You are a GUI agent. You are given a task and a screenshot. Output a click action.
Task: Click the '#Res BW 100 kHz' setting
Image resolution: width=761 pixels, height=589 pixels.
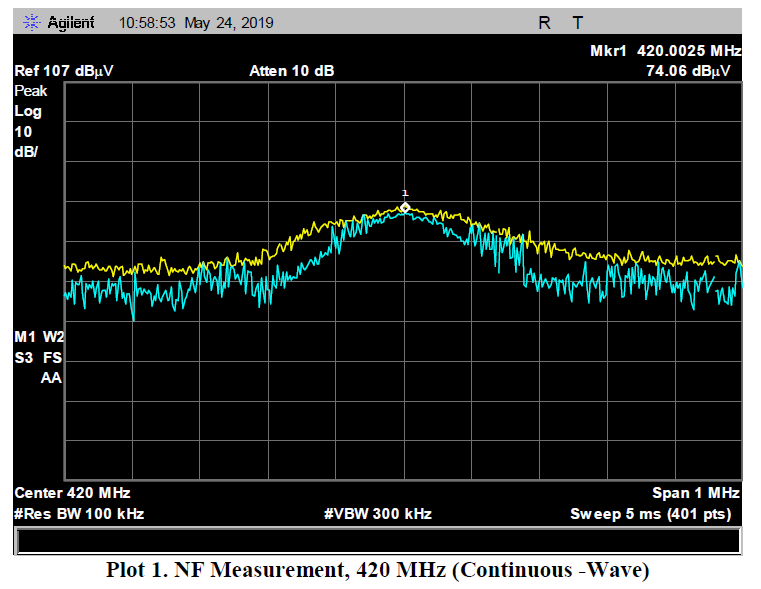tap(79, 514)
